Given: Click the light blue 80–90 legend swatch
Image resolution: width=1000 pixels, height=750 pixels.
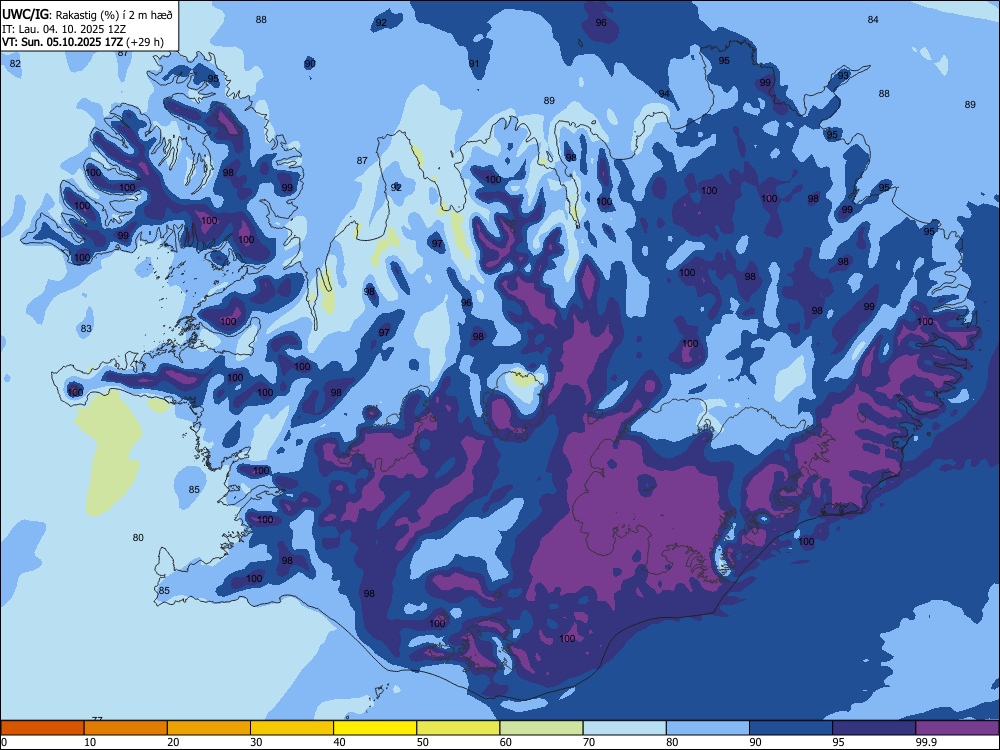Looking at the screenshot, I should pyautogui.click(x=708, y=728).
